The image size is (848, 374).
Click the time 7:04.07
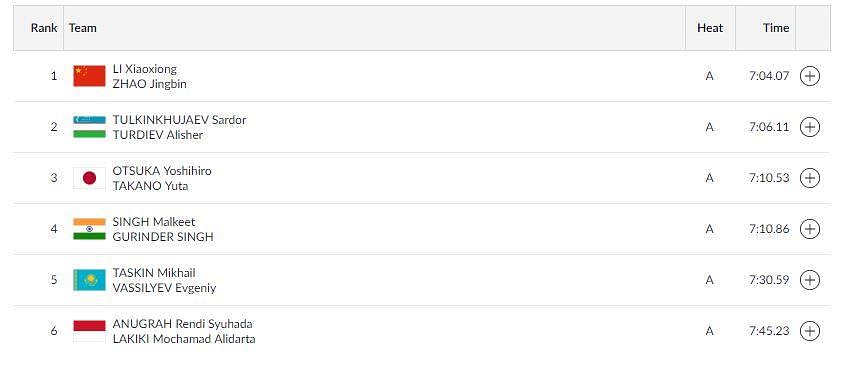[769, 76]
